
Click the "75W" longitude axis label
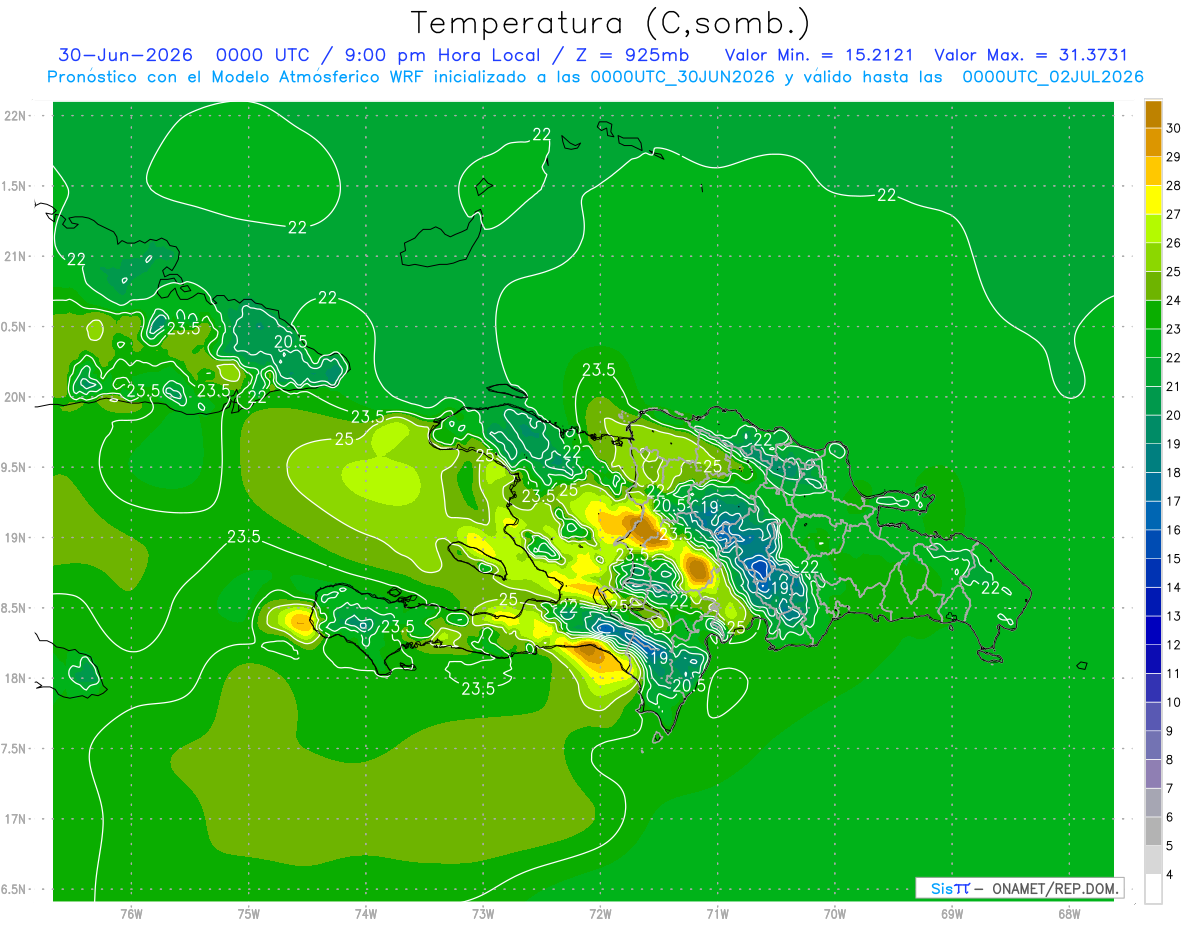249,913
